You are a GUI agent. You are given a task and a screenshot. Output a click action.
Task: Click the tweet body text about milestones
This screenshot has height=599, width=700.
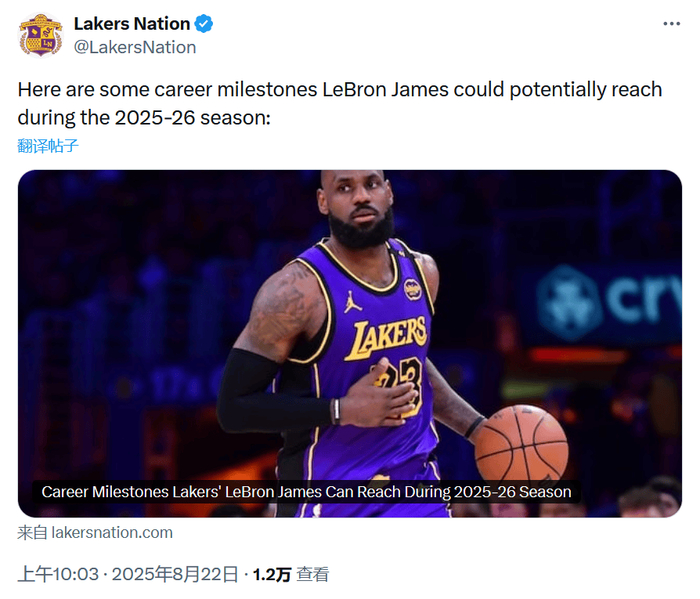pos(340,103)
